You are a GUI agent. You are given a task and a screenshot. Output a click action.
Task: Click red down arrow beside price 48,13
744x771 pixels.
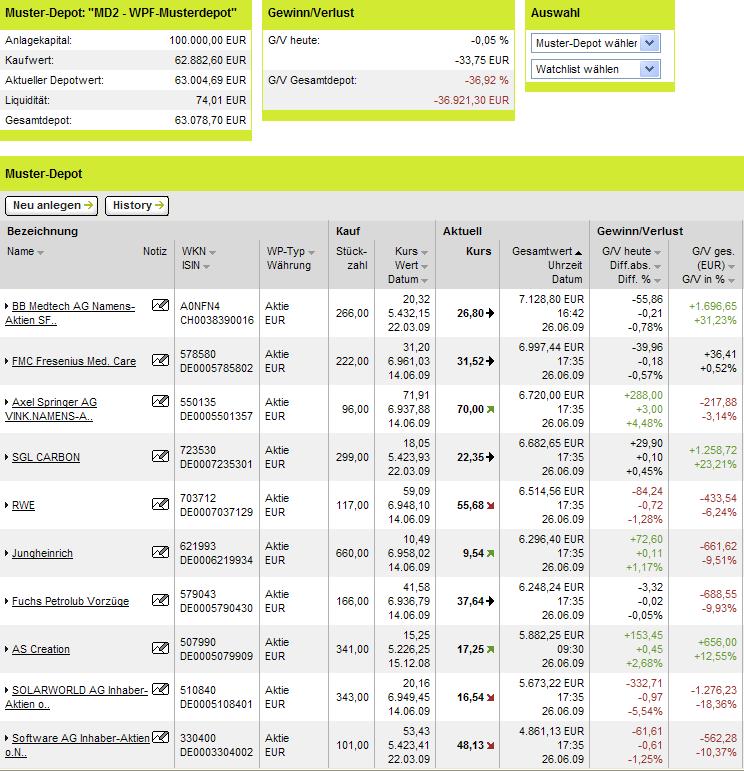(490, 745)
